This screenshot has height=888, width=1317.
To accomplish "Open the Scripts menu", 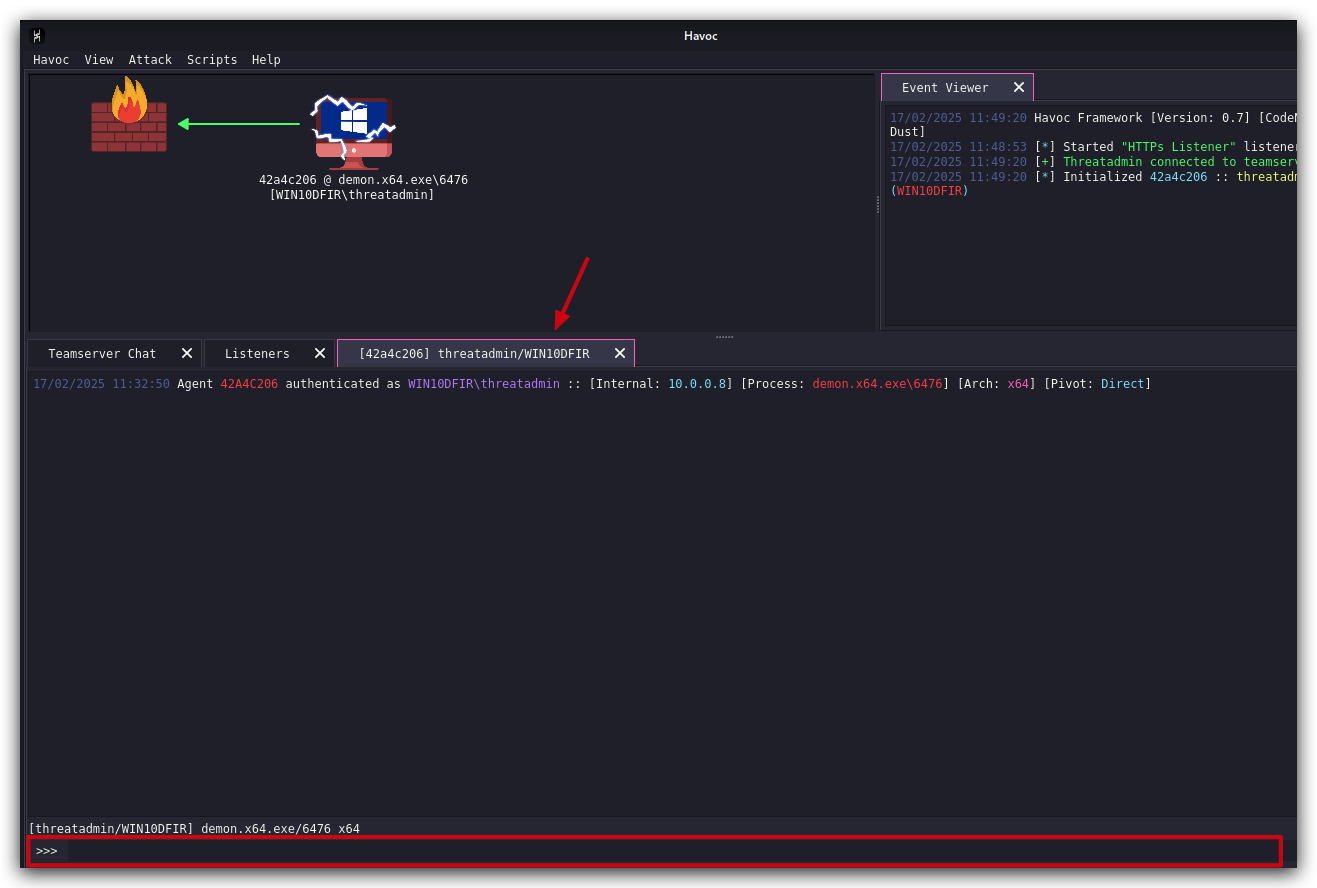I will click(212, 60).
